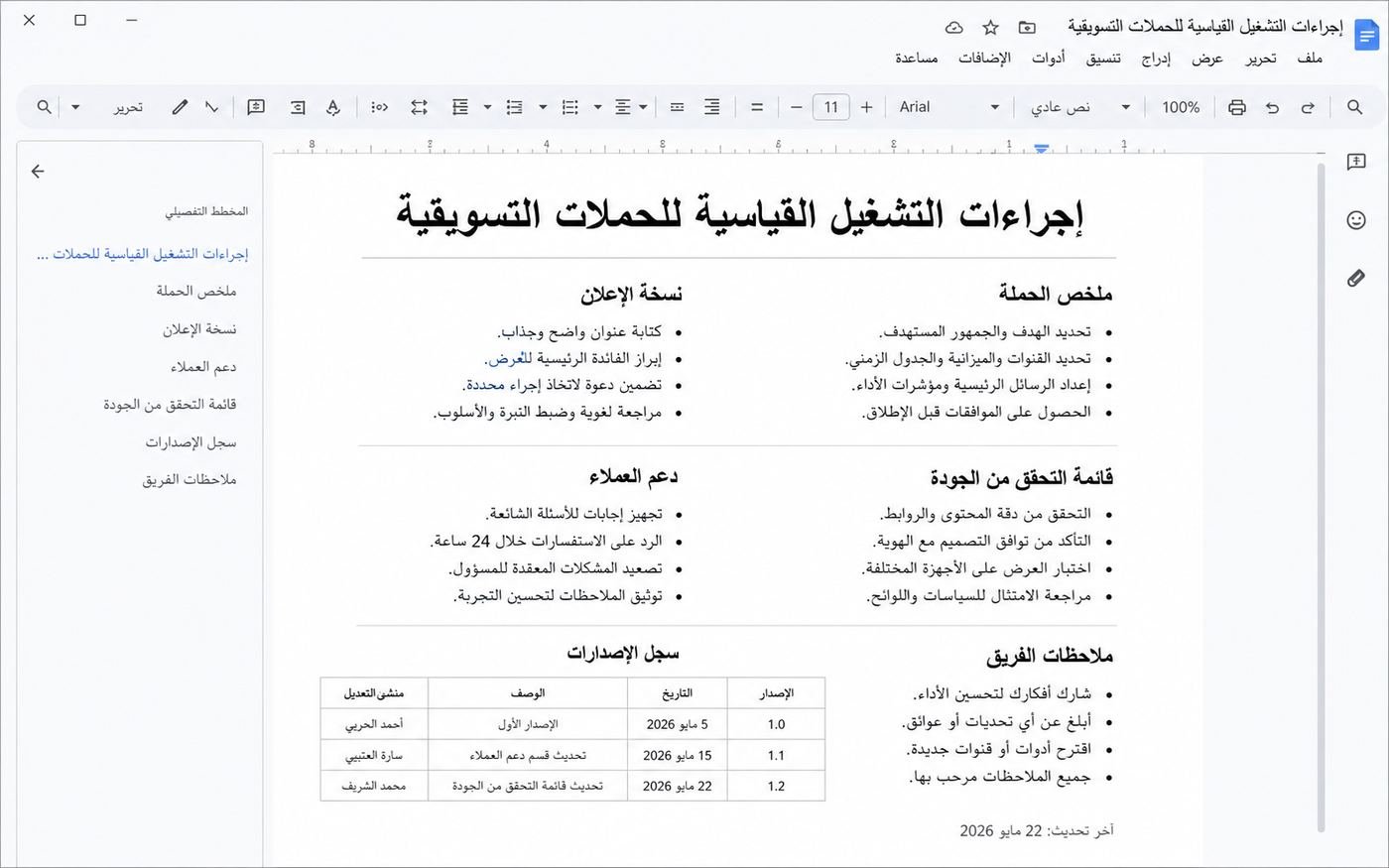Close the outline with the back arrow
Viewport: 1389px width, 868px height.
coord(38,172)
